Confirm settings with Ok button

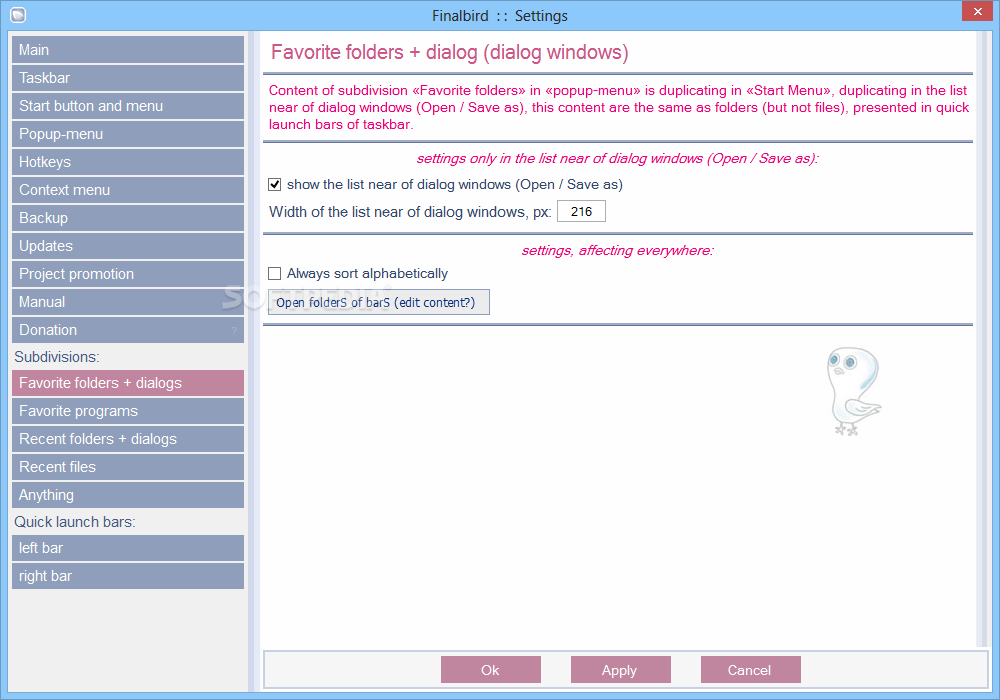pyautogui.click(x=490, y=670)
